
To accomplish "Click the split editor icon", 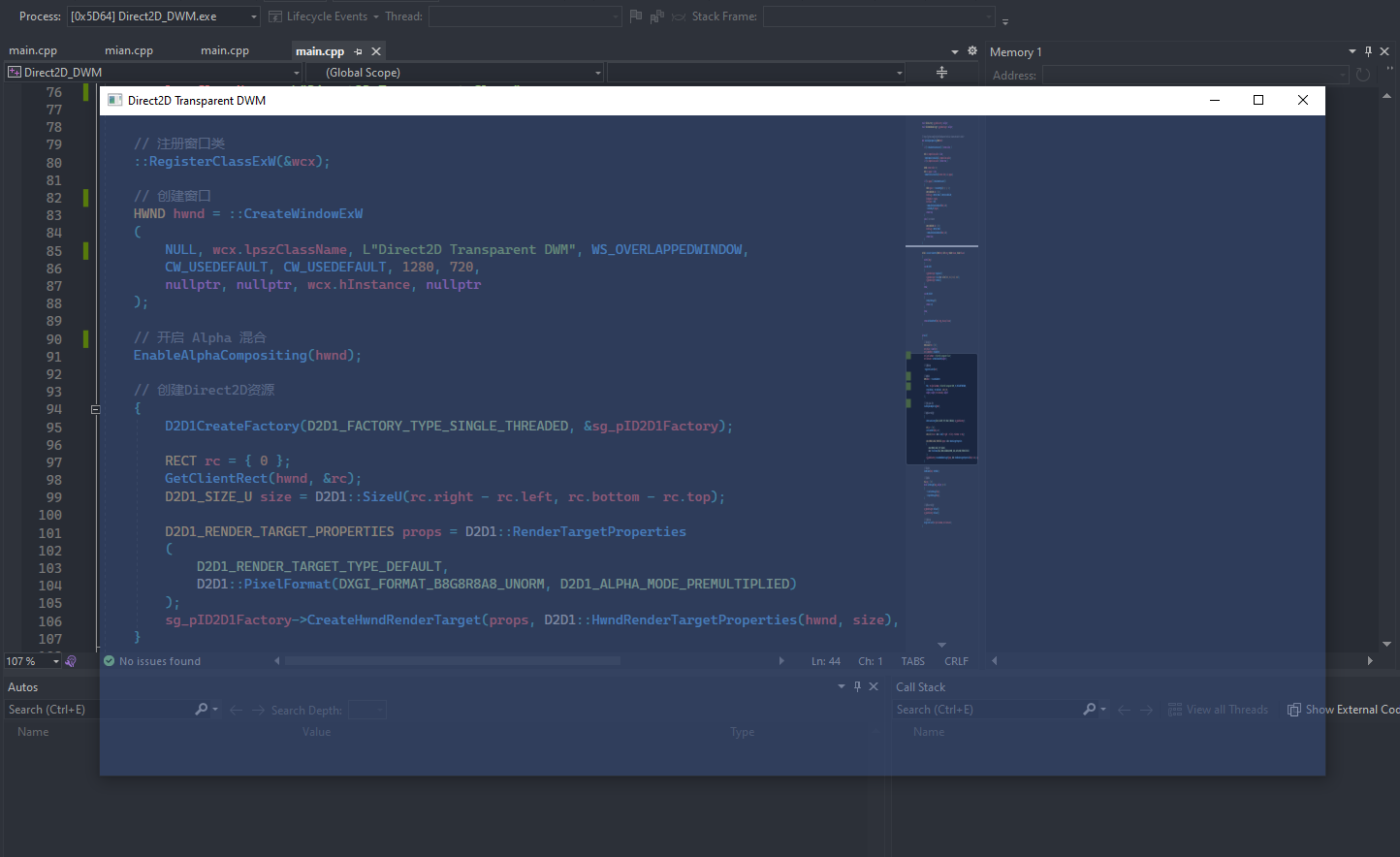I will 941,73.
